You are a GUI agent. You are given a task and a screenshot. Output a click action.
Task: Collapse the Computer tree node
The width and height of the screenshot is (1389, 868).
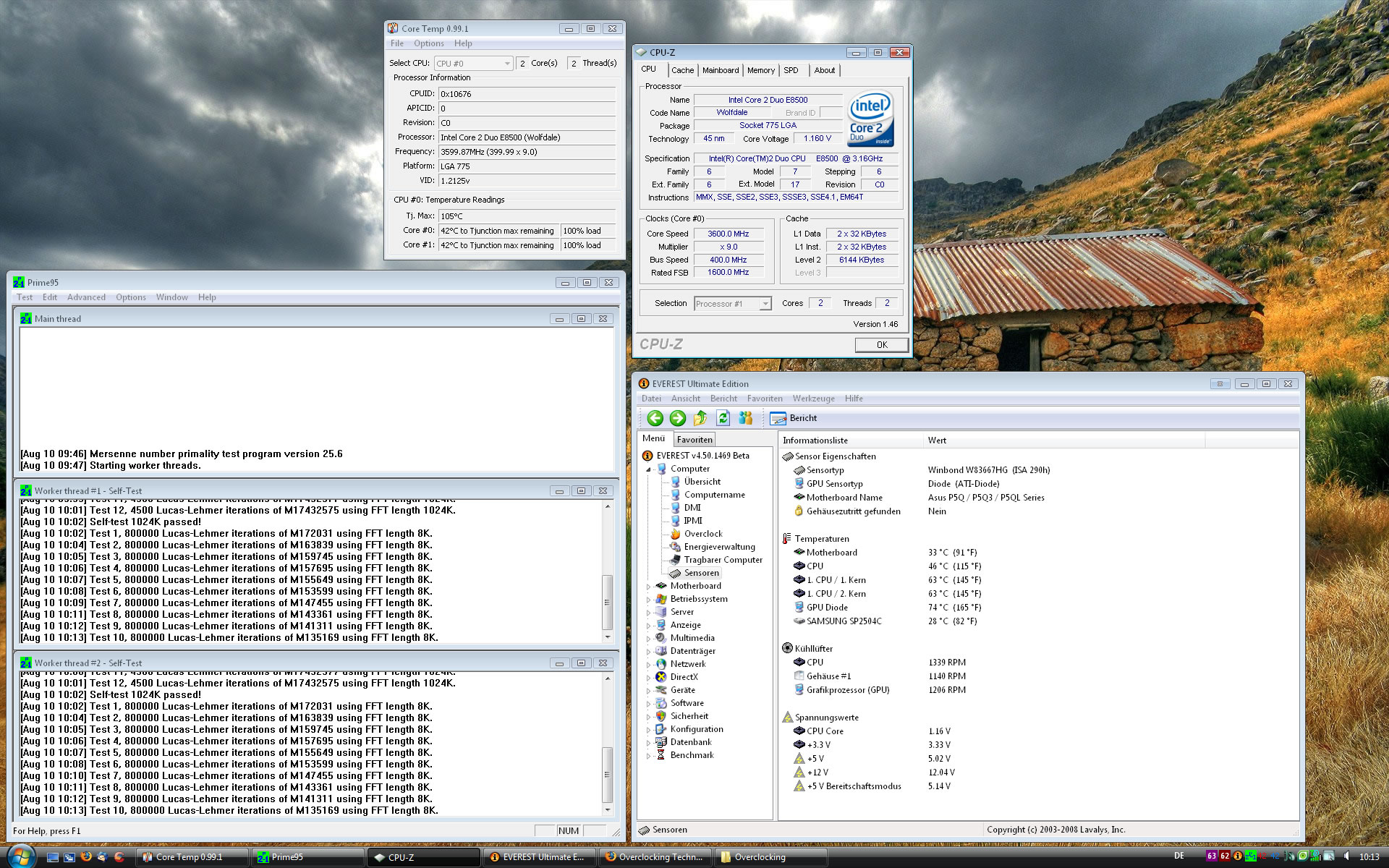(649, 469)
